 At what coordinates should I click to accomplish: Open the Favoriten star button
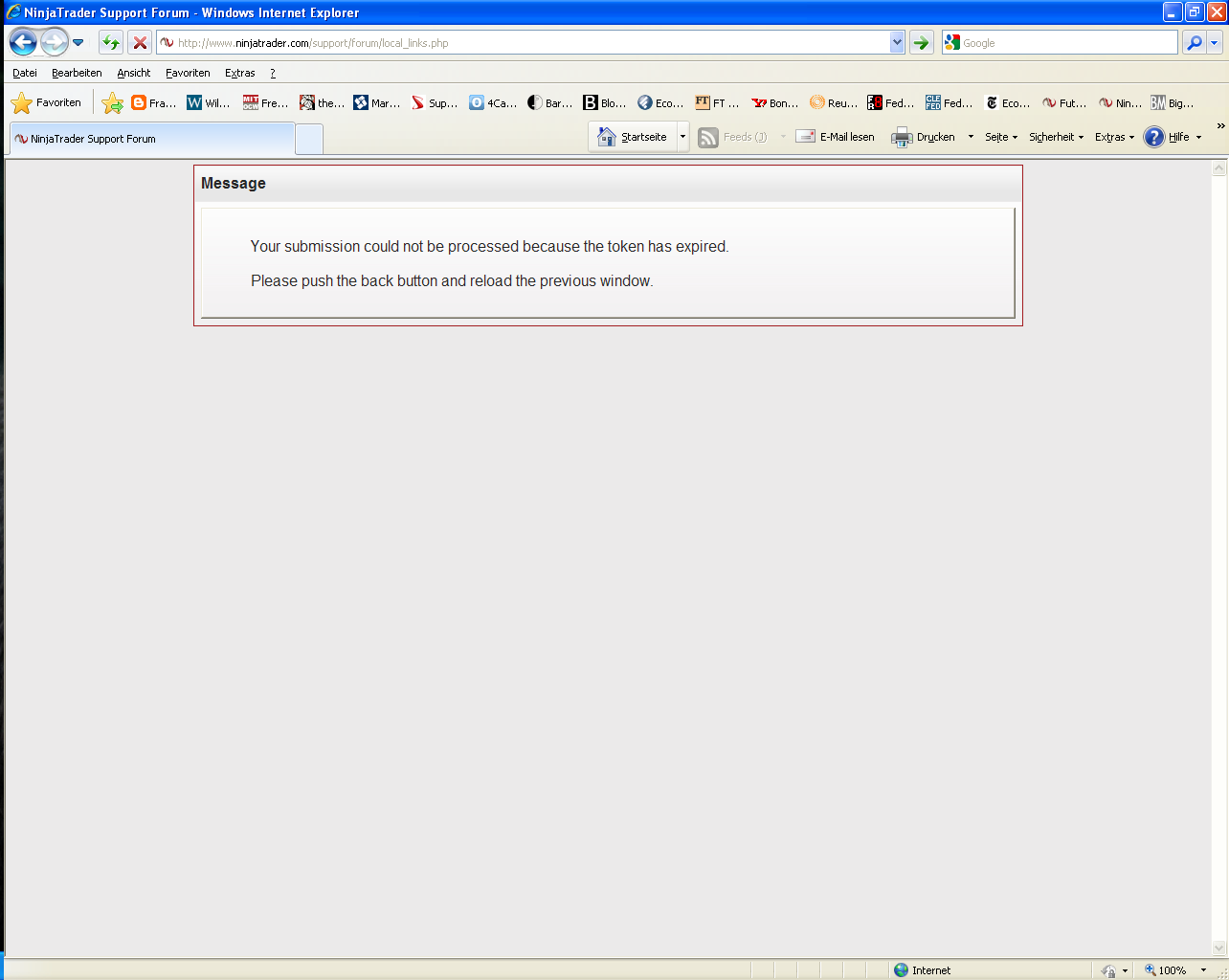(47, 102)
